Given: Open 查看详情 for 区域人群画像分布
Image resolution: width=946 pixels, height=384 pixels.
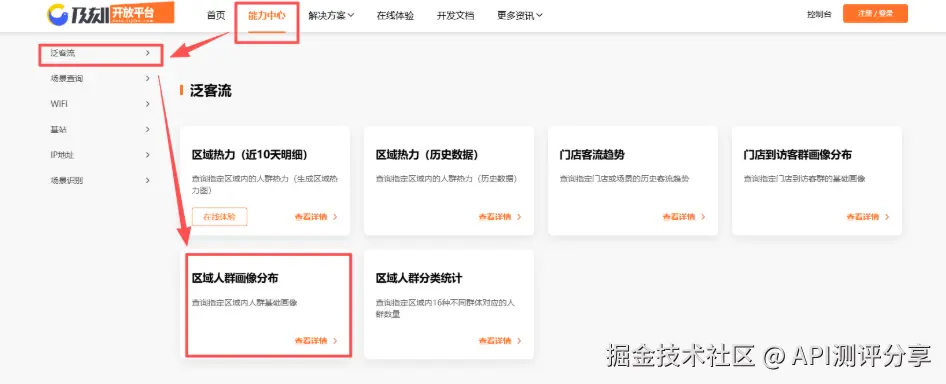Looking at the screenshot, I should point(316,341).
